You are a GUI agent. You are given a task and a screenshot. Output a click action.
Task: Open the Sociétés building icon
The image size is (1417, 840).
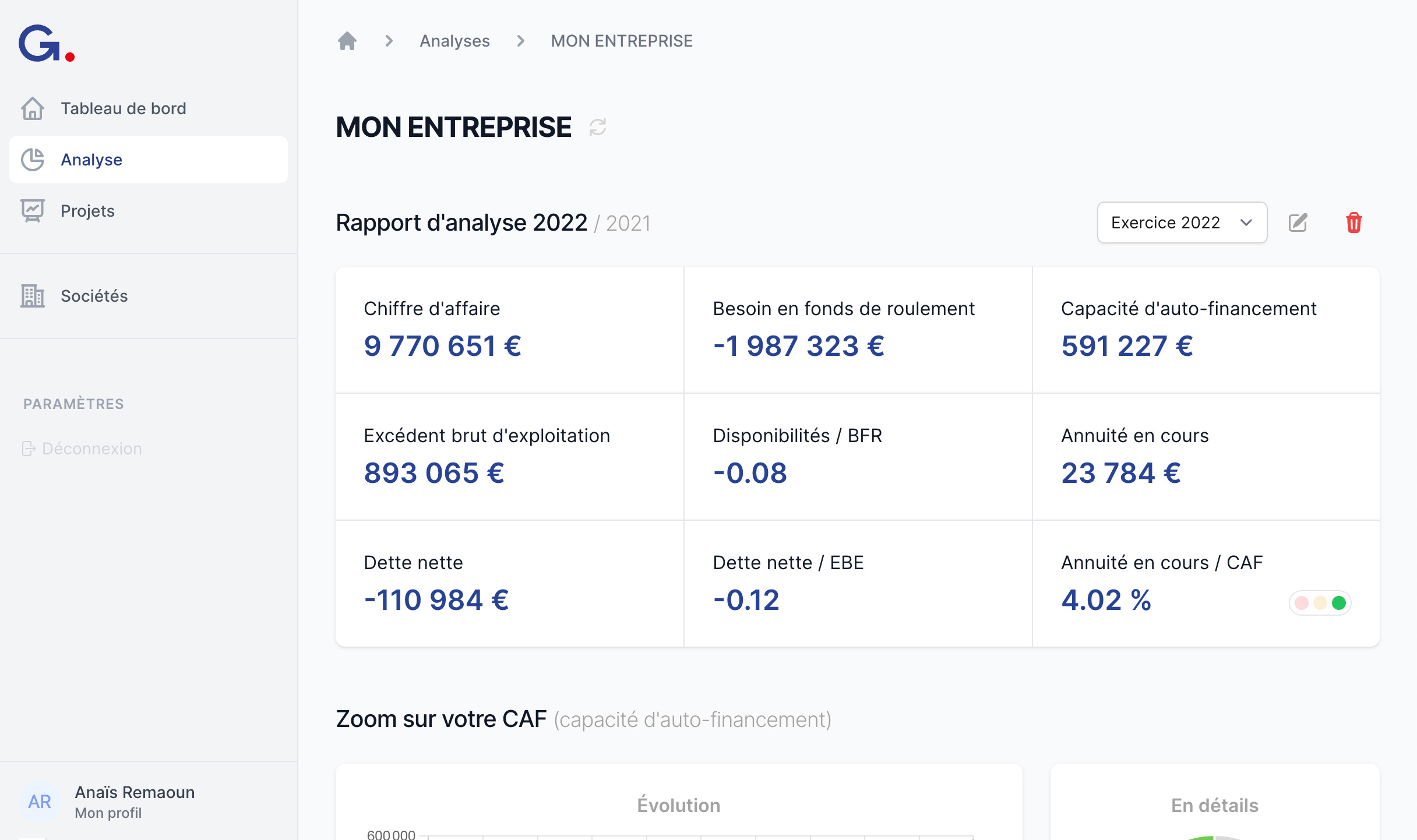pos(33,296)
